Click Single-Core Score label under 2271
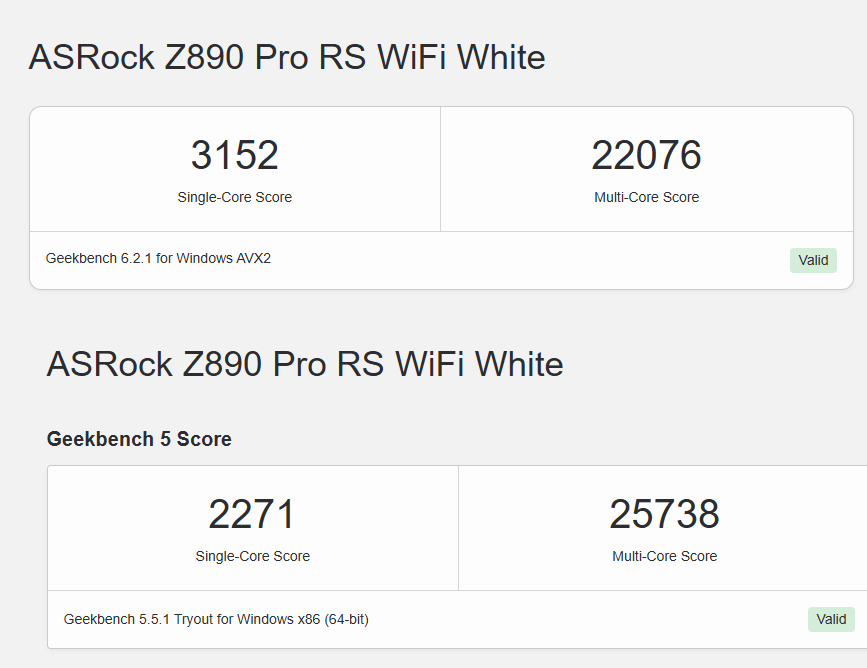This screenshot has height=668, width=867. coord(252,556)
